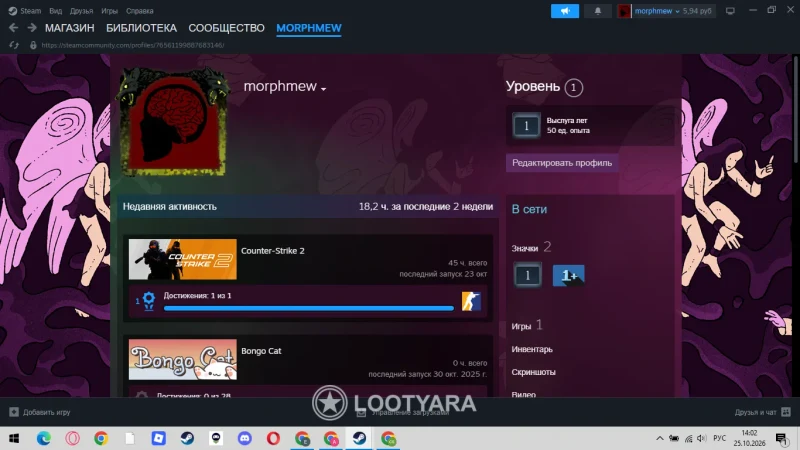Image resolution: width=800 pixels, height=450 pixels.
Task: Click the Counter-Strike 2 achievements progress bar
Action: (308, 308)
